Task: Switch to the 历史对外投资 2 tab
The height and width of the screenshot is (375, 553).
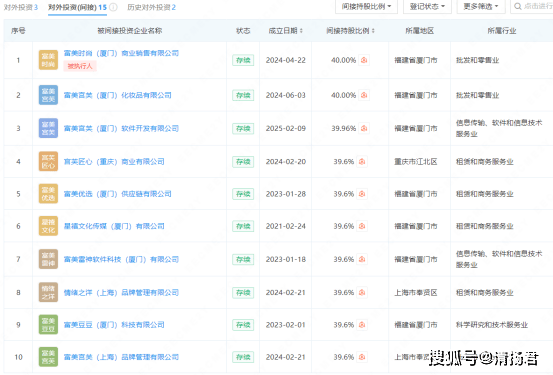Action: coord(151,7)
